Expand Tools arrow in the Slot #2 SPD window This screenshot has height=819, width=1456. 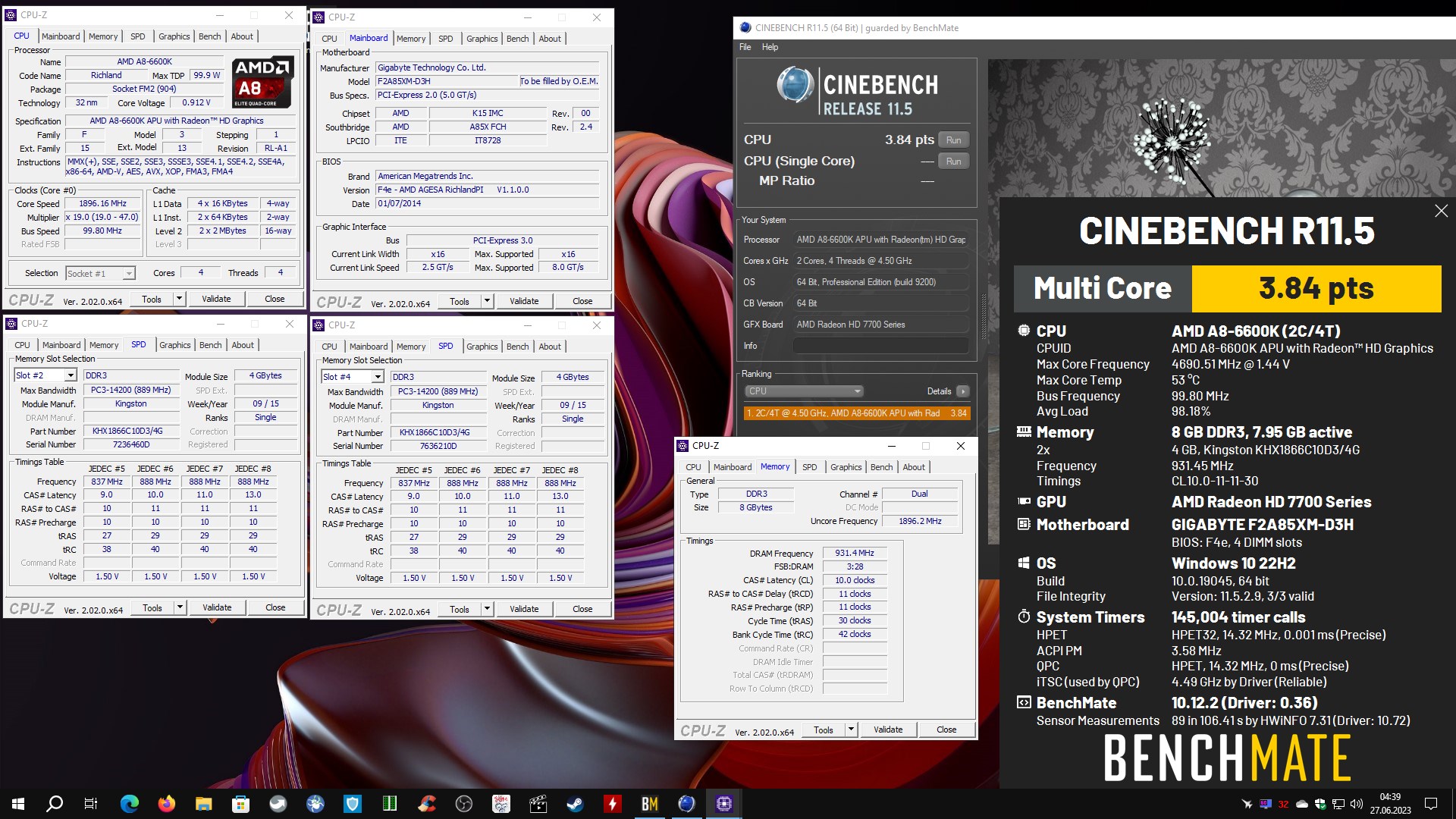click(x=180, y=607)
